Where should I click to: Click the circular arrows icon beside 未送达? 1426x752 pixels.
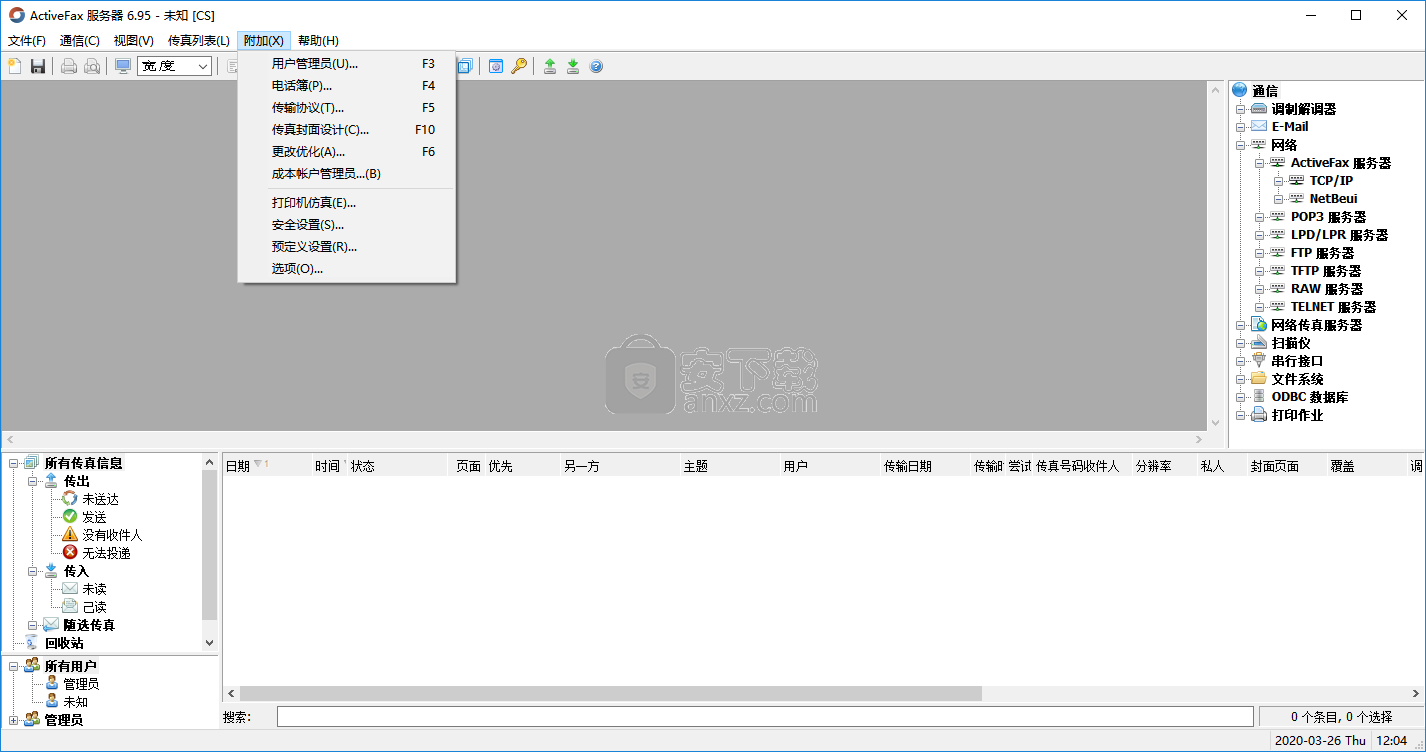[x=70, y=499]
